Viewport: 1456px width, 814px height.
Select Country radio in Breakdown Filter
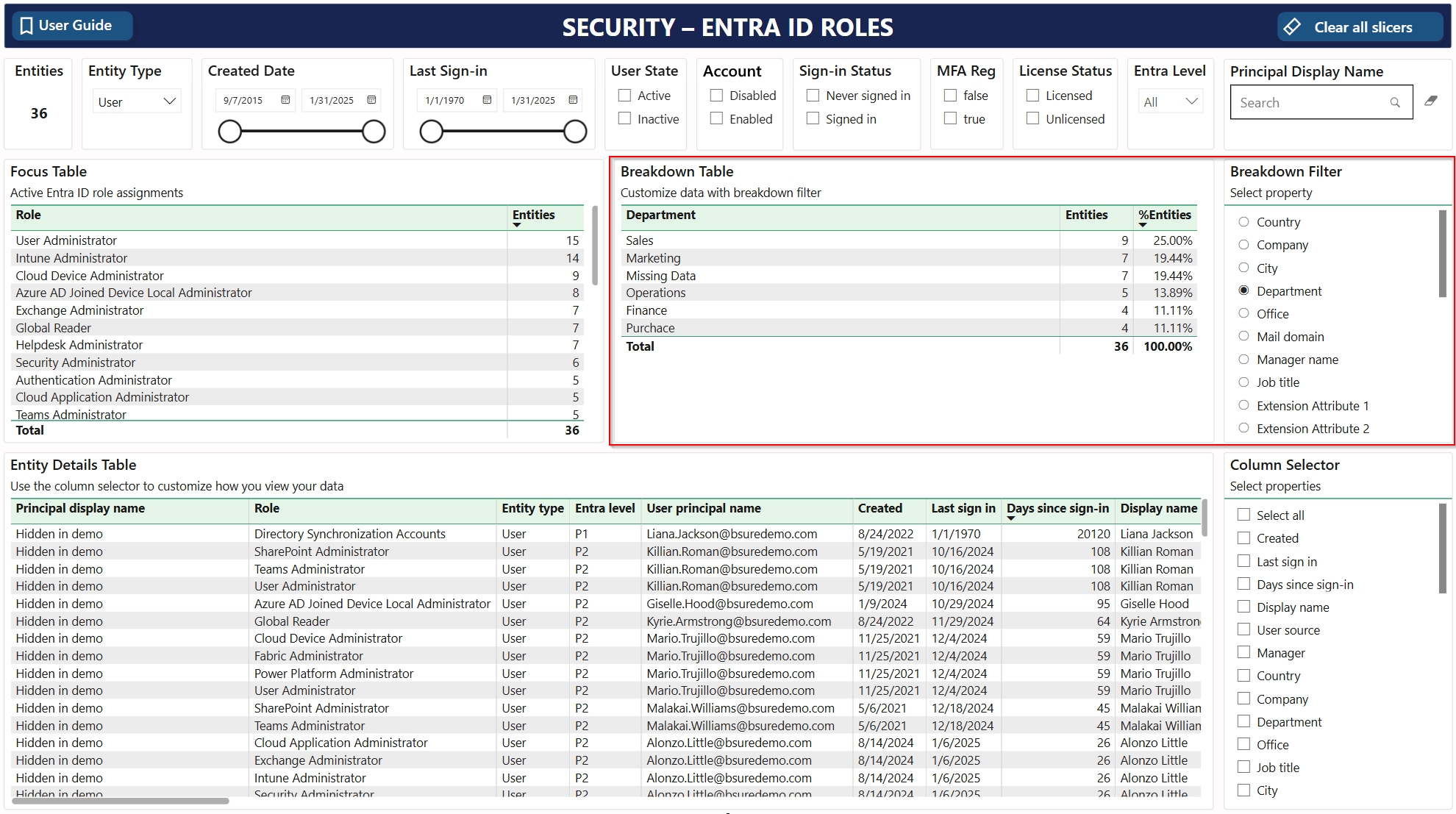[1243, 222]
